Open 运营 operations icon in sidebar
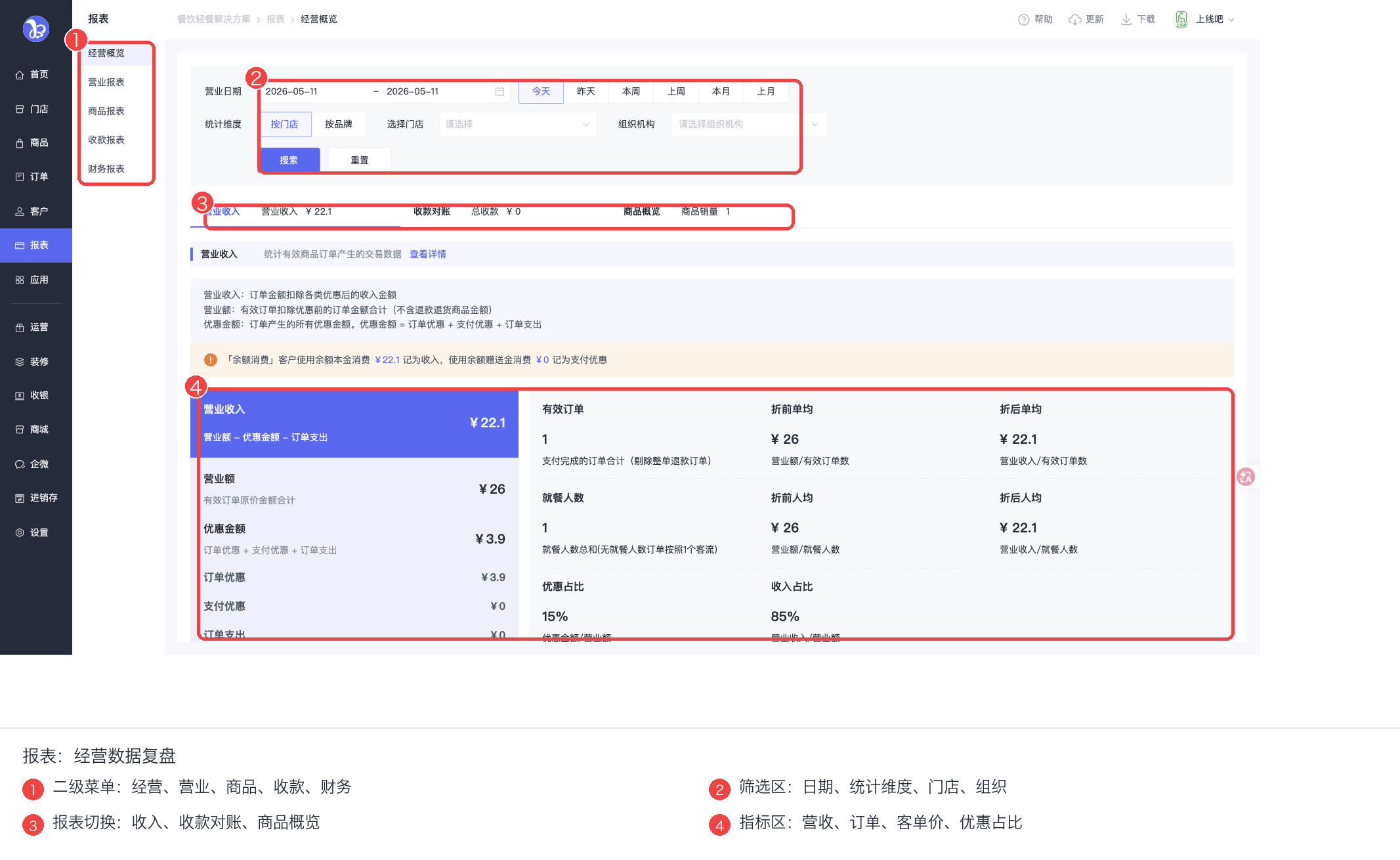The width and height of the screenshot is (1400, 860). click(20, 328)
